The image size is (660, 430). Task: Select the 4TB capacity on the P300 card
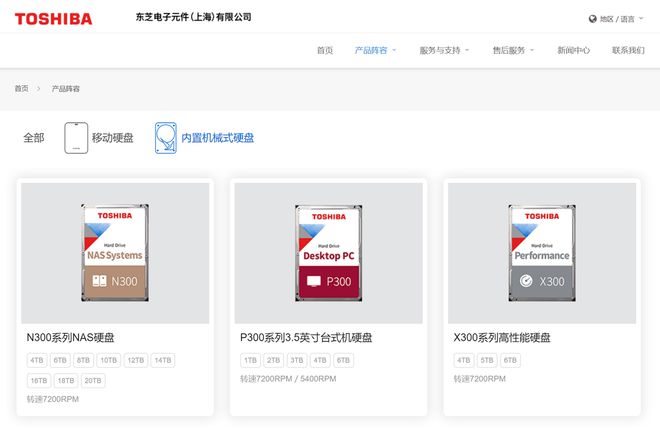[320, 361]
